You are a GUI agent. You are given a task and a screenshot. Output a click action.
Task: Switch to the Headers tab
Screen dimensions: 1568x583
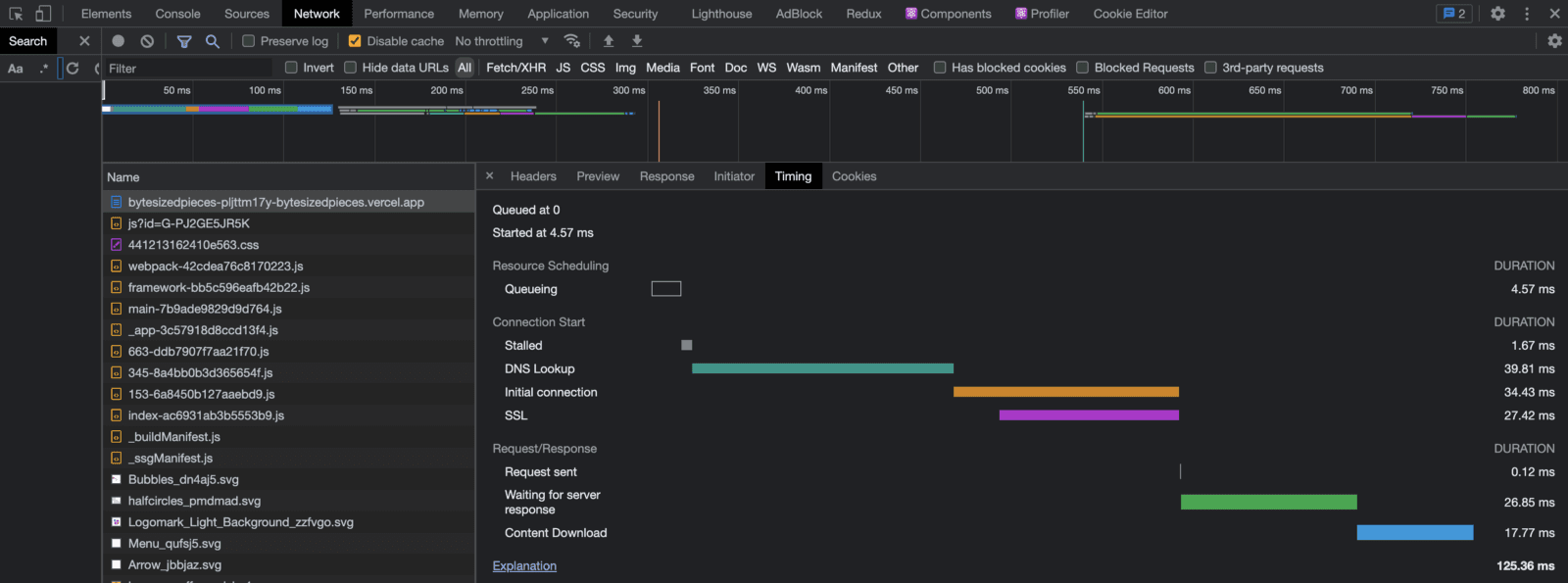tap(533, 176)
